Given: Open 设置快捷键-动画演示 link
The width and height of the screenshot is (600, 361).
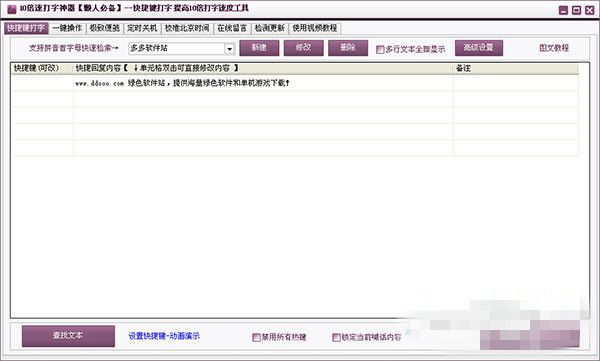Looking at the screenshot, I should coord(164,336).
